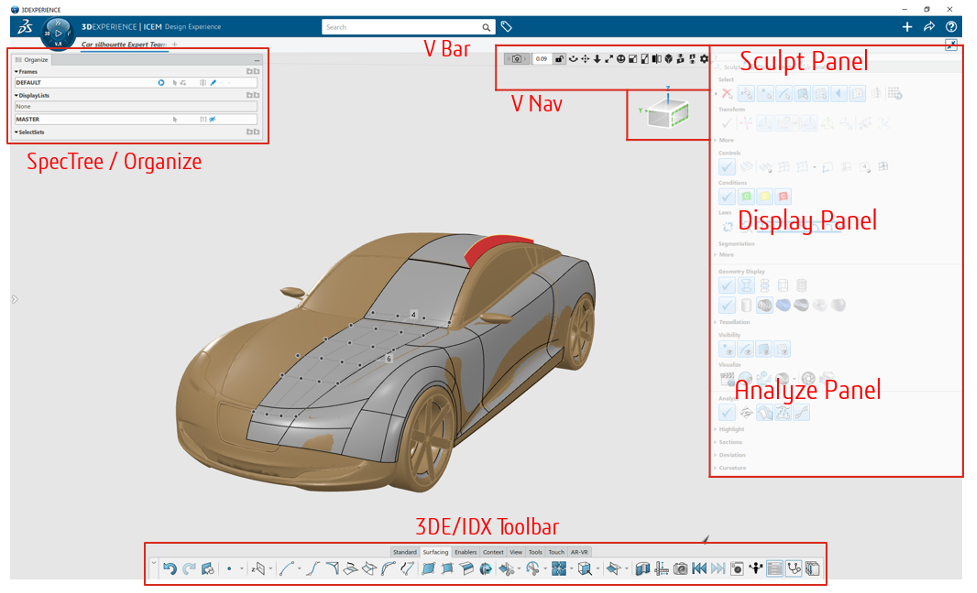This screenshot has height=593, width=977.
Task: Open the AR-VR toolbar tab
Action: pos(578,553)
